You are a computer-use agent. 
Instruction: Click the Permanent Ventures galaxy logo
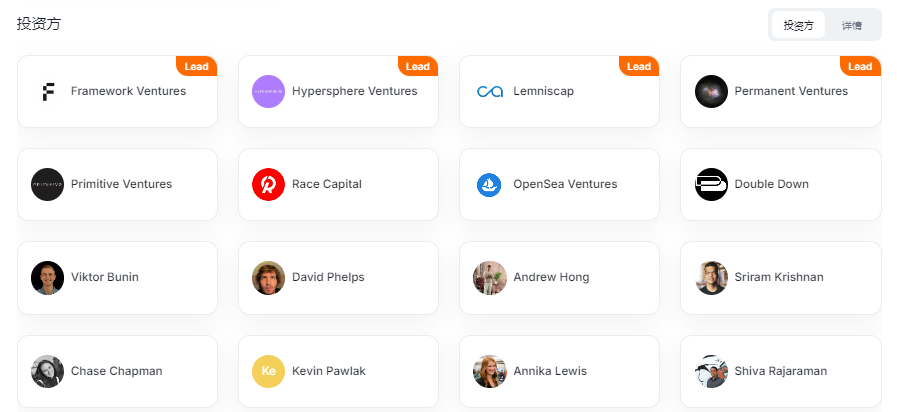(711, 92)
